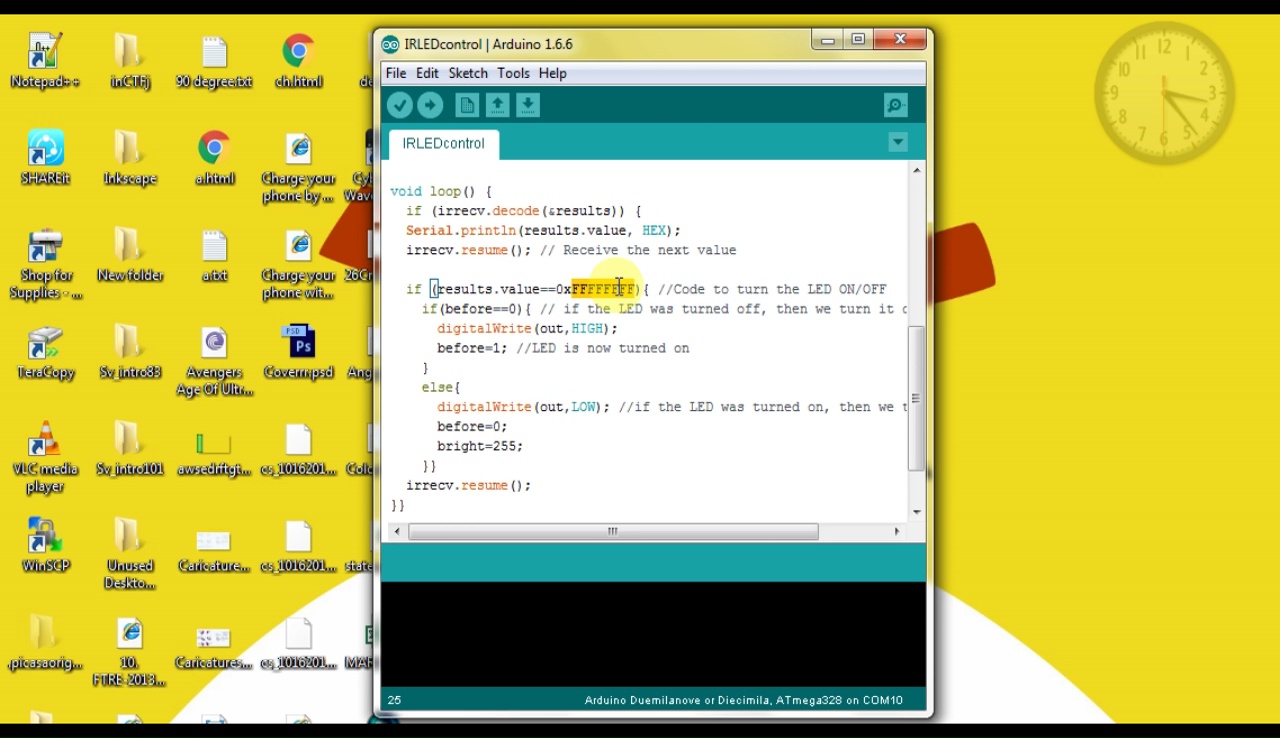Viewport: 1280px width, 738px height.
Task: Select the Avengers Age Of Ultr... icon
Action: coord(214,361)
